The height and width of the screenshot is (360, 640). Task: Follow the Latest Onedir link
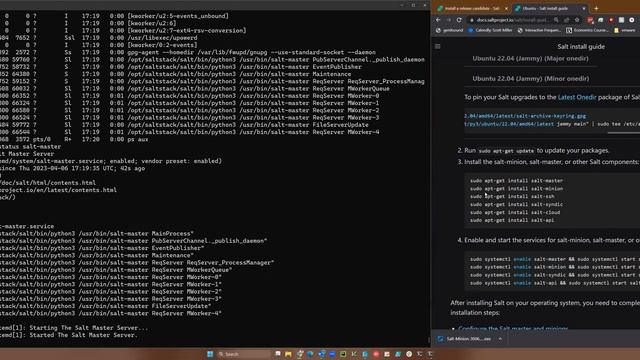(577, 97)
